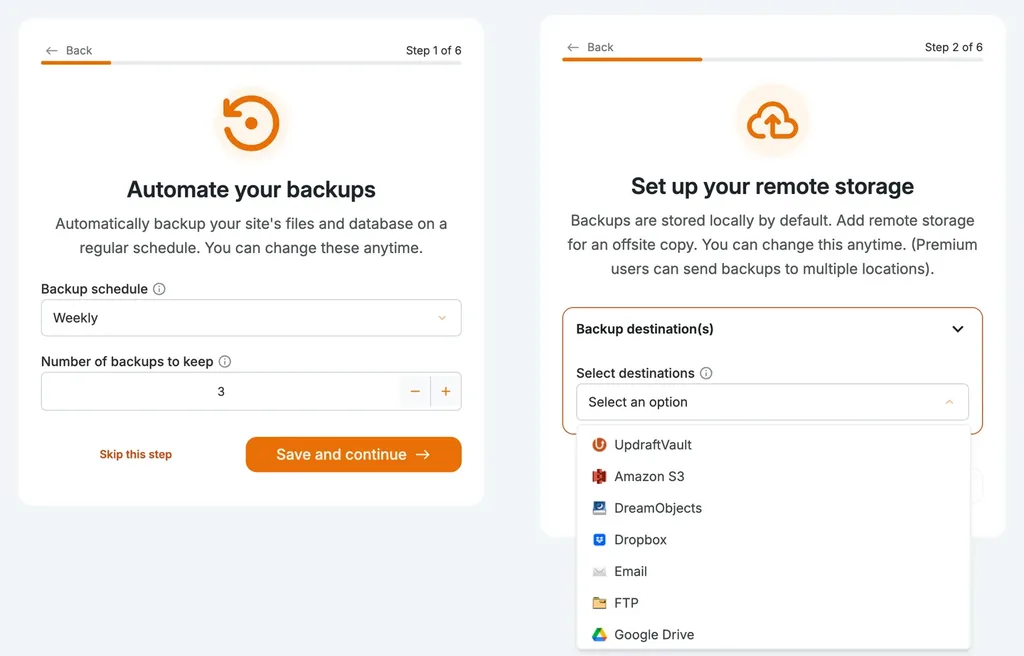
Task: Increase number of backups with plus button
Action: tap(446, 391)
